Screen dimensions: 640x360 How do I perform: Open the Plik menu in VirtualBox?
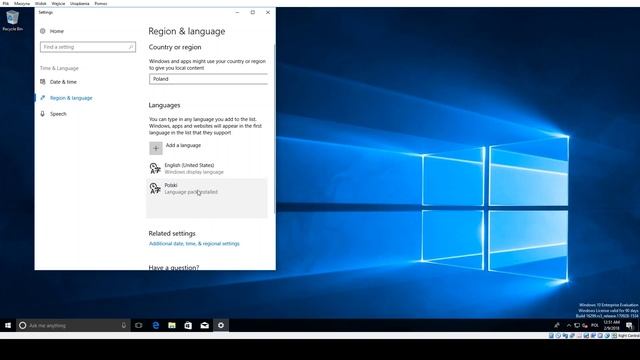(x=6, y=4)
